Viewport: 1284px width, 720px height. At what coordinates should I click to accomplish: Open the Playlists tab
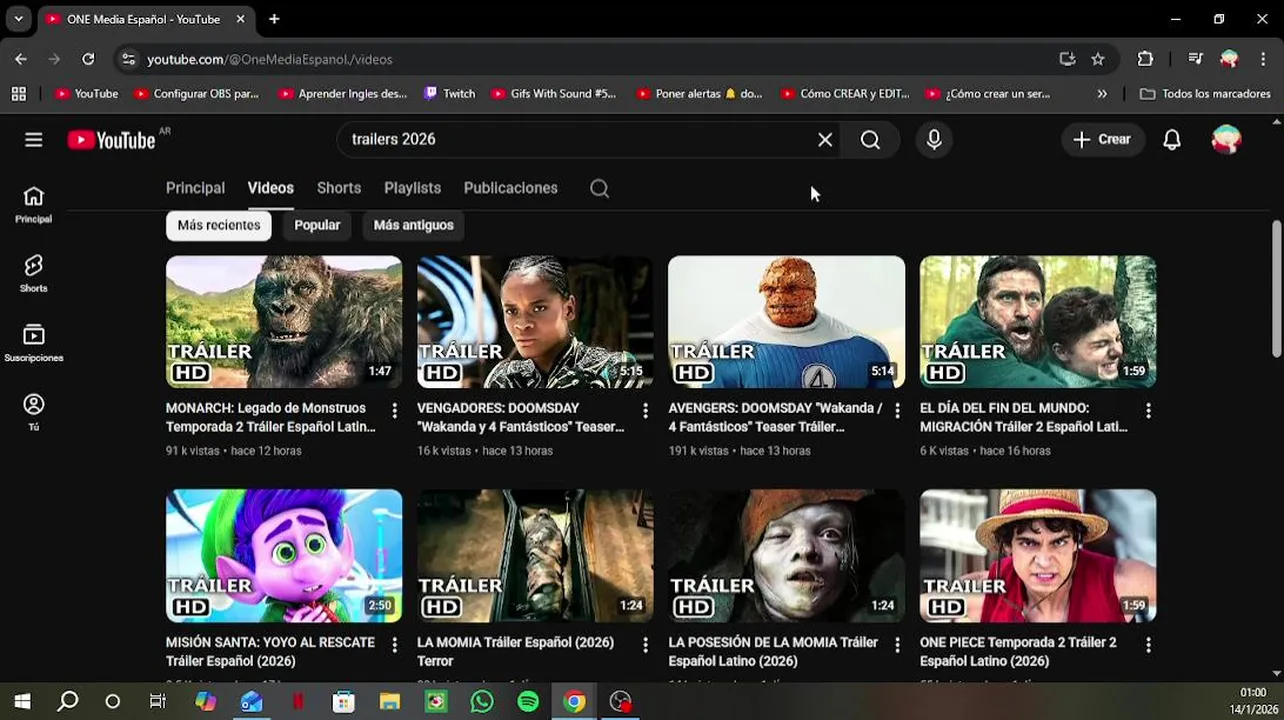(412, 188)
